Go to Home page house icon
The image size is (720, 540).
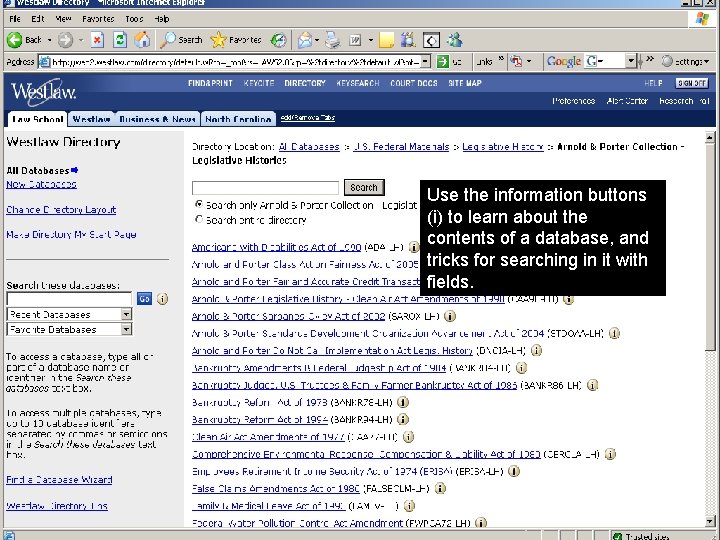[x=142, y=40]
